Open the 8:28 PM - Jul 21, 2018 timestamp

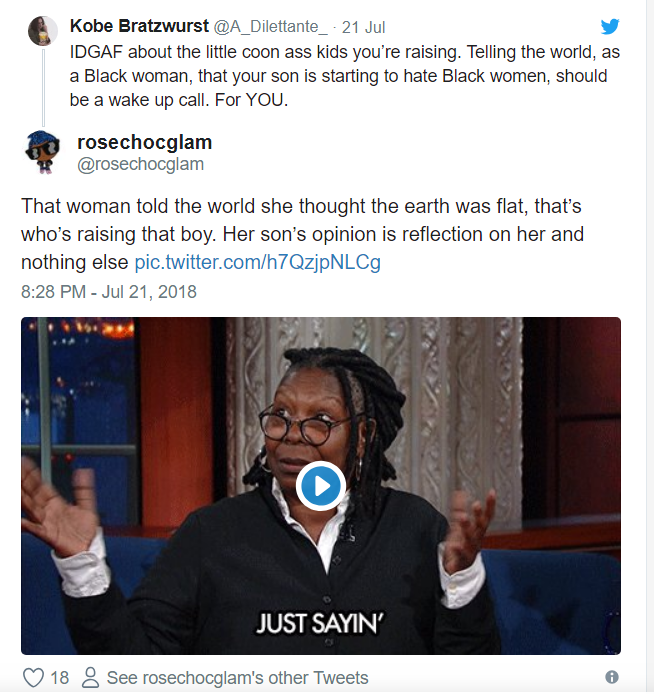pos(109,292)
